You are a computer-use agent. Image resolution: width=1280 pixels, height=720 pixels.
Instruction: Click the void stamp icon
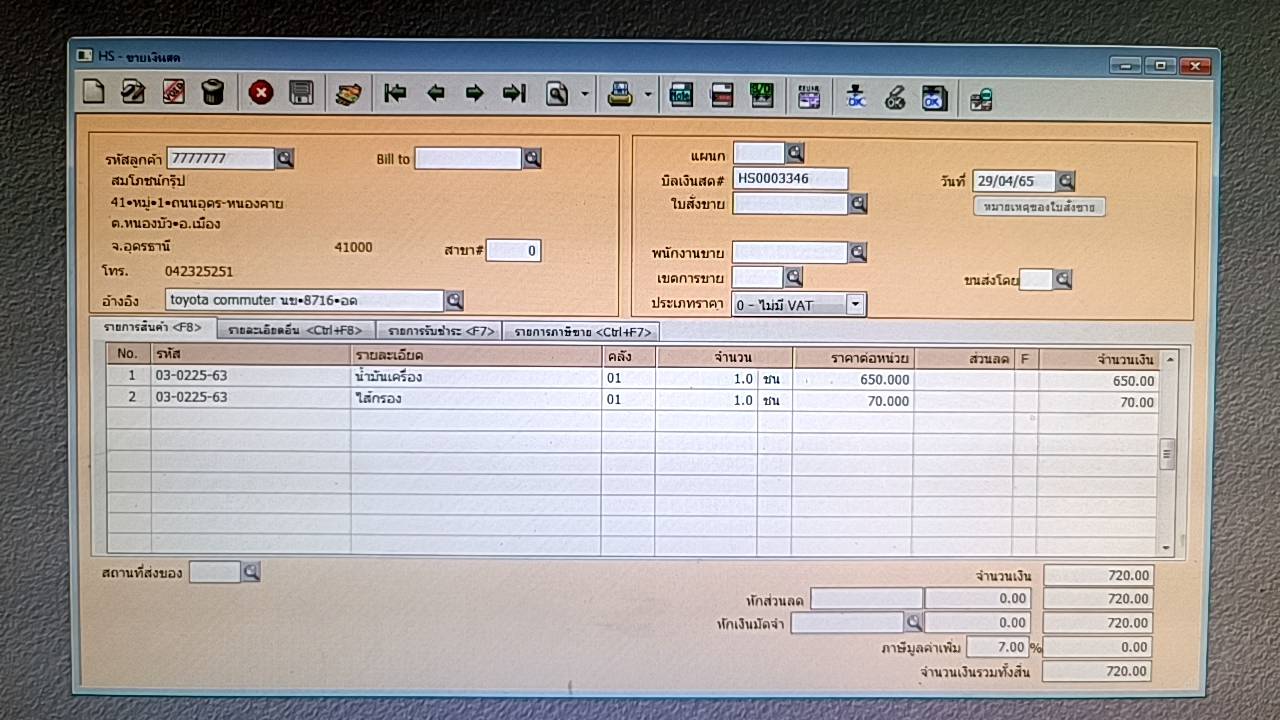tap(173, 93)
